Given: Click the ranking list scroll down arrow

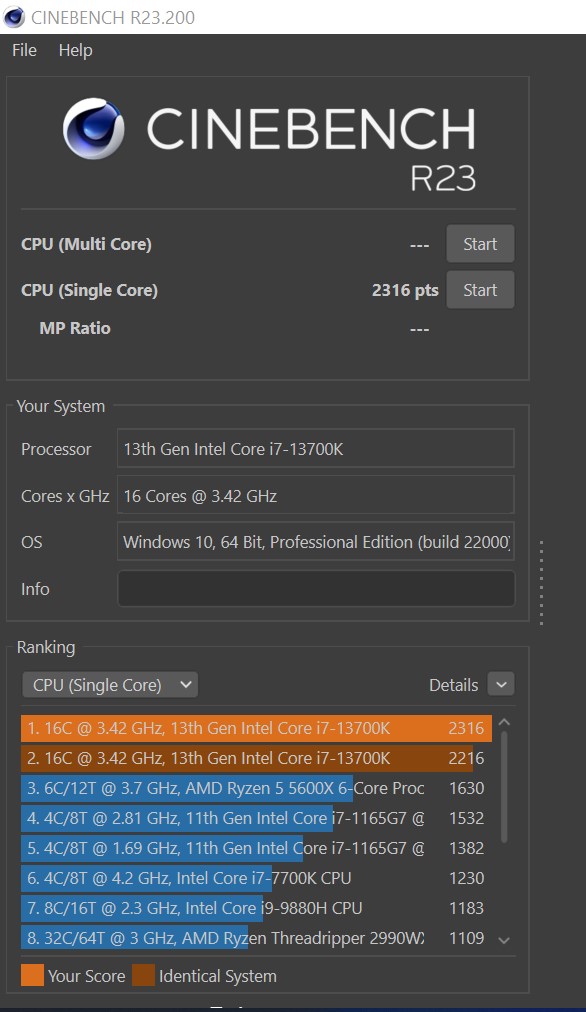Looking at the screenshot, I should pos(505,941).
